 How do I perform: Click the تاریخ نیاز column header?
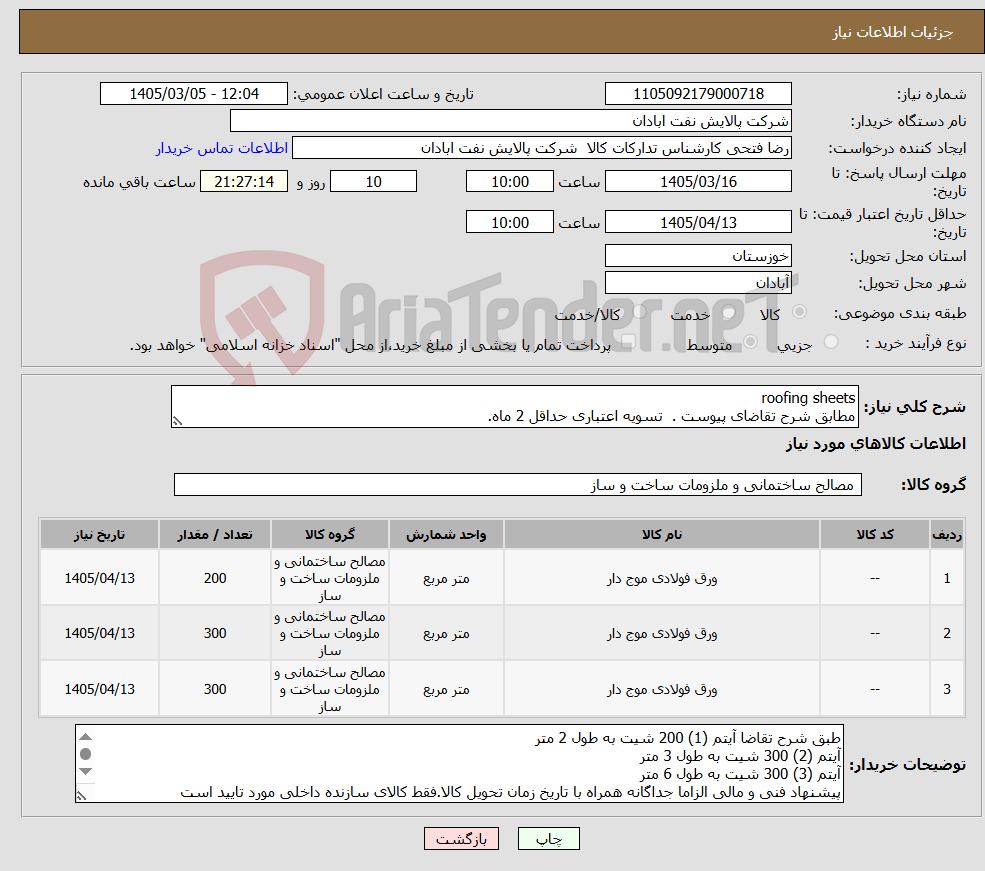pos(99,534)
